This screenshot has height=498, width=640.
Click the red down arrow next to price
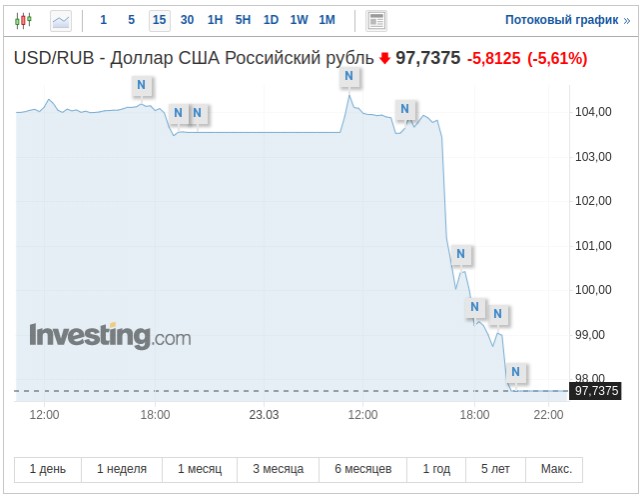tap(385, 58)
